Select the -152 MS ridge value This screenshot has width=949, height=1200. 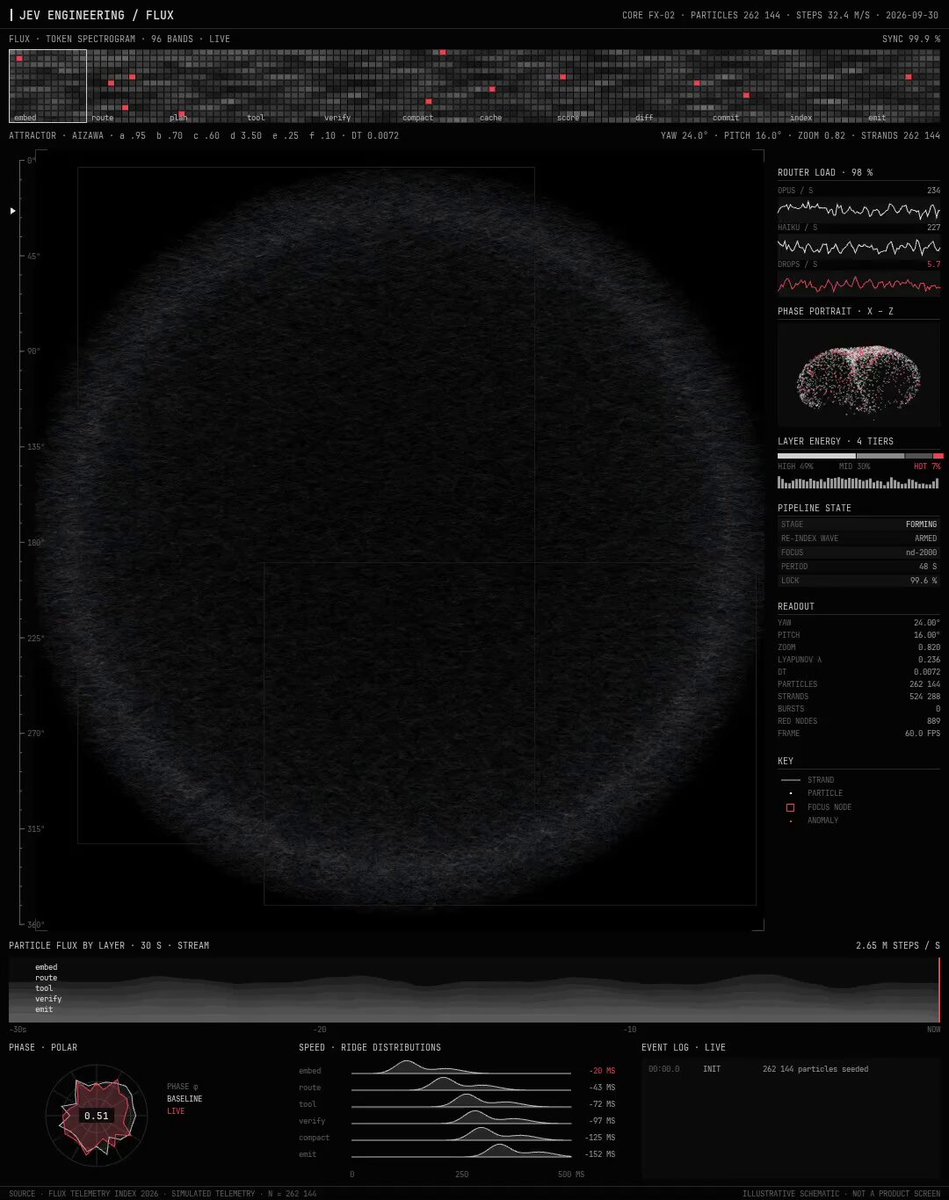(599, 1154)
